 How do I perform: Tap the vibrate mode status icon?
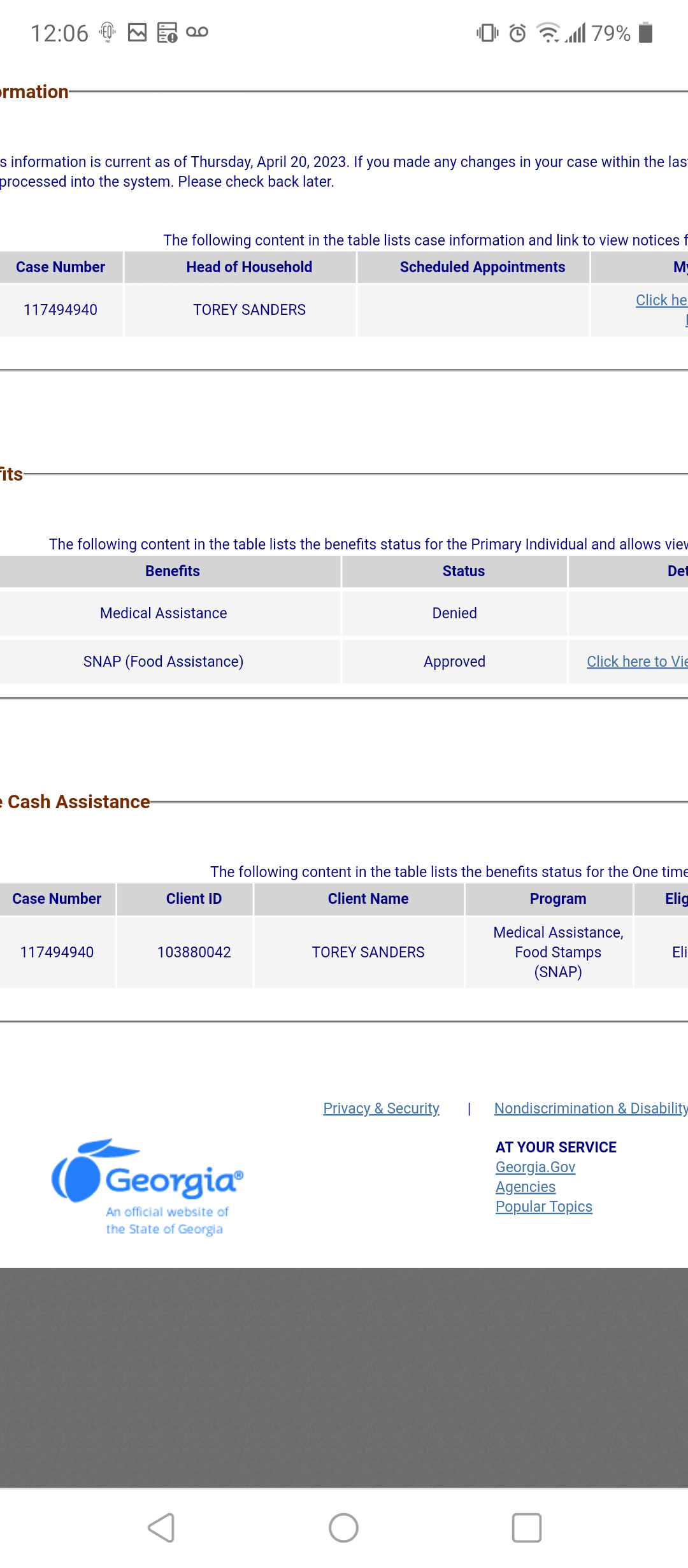point(487,33)
